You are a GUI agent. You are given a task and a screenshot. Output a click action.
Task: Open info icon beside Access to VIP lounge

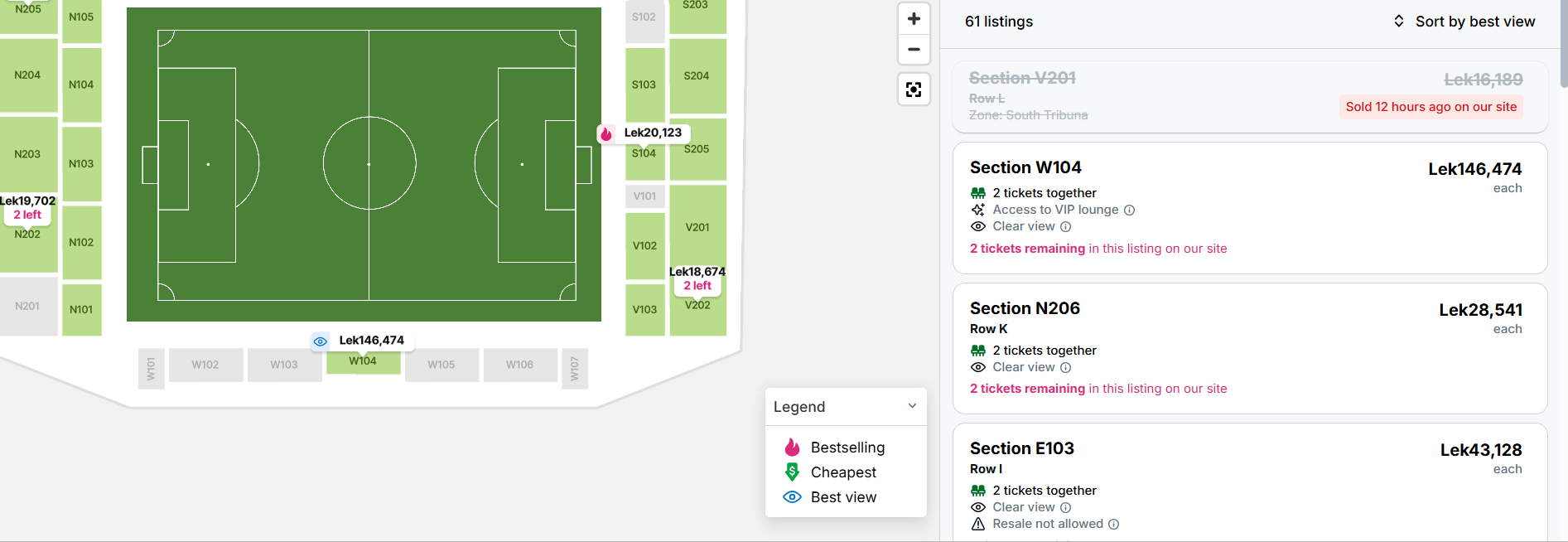pyautogui.click(x=1129, y=211)
